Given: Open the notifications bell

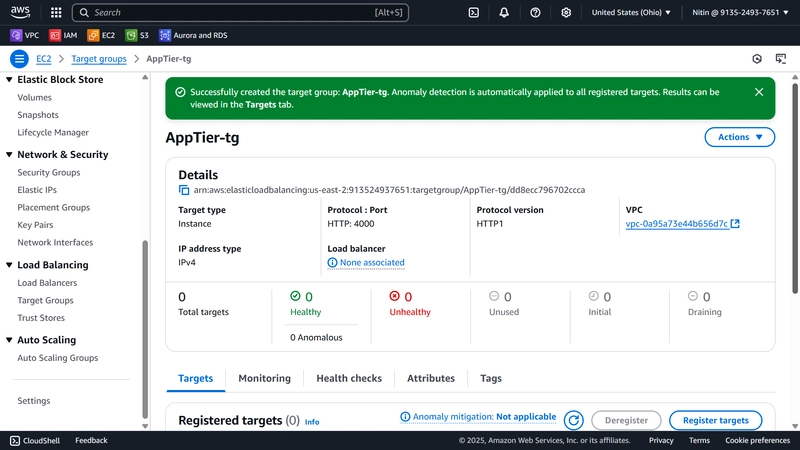Looking at the screenshot, I should coord(504,12).
